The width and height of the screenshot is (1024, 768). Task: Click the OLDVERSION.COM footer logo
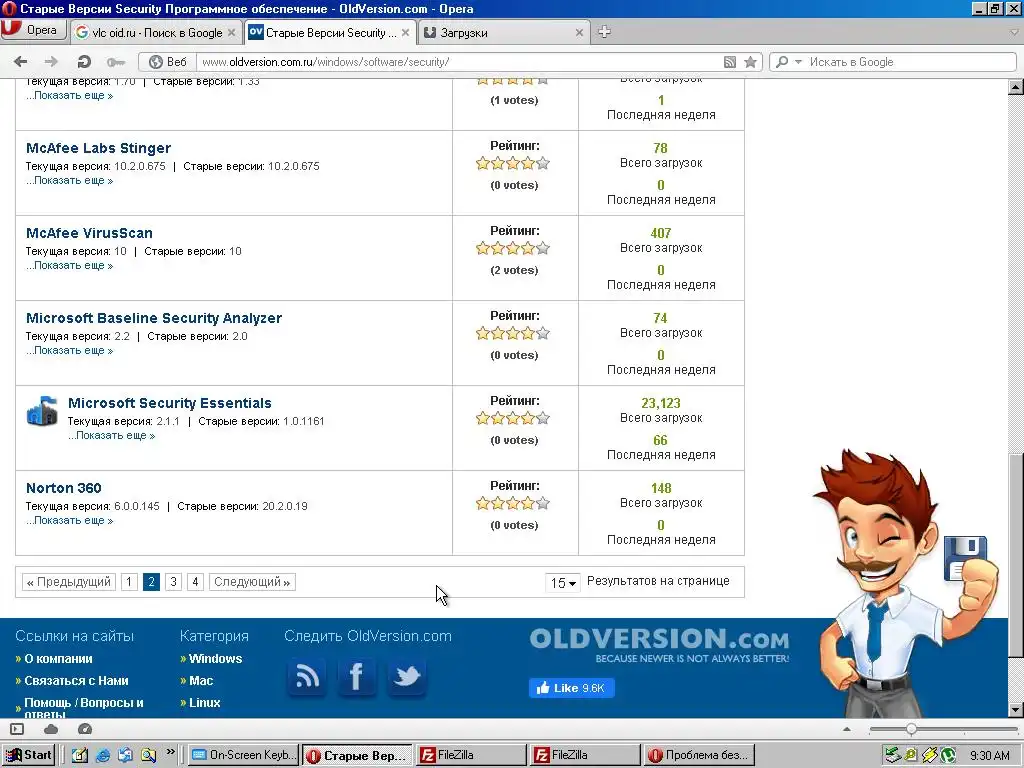click(x=660, y=644)
